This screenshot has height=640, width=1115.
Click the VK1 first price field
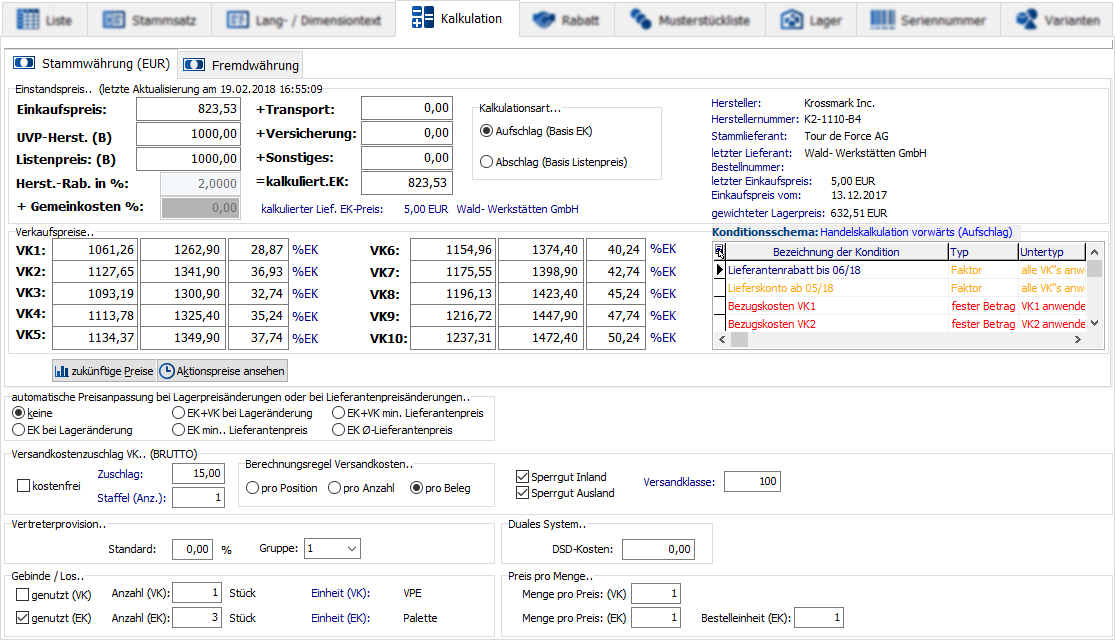(95, 250)
